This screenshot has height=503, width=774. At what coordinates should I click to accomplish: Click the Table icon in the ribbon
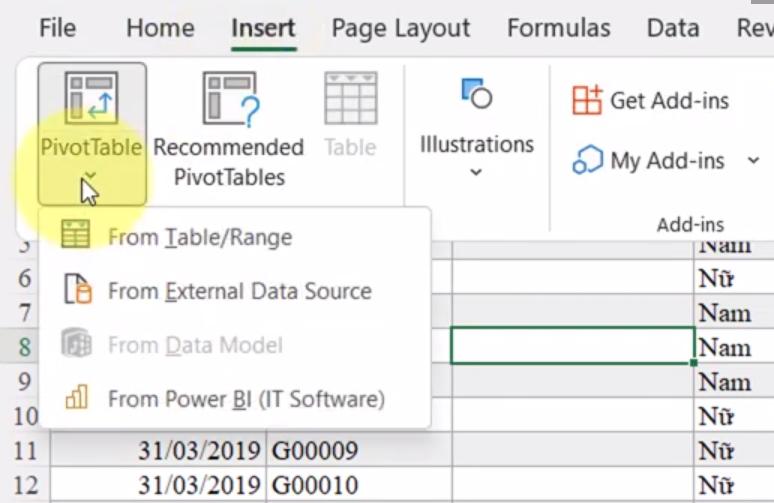[351, 98]
